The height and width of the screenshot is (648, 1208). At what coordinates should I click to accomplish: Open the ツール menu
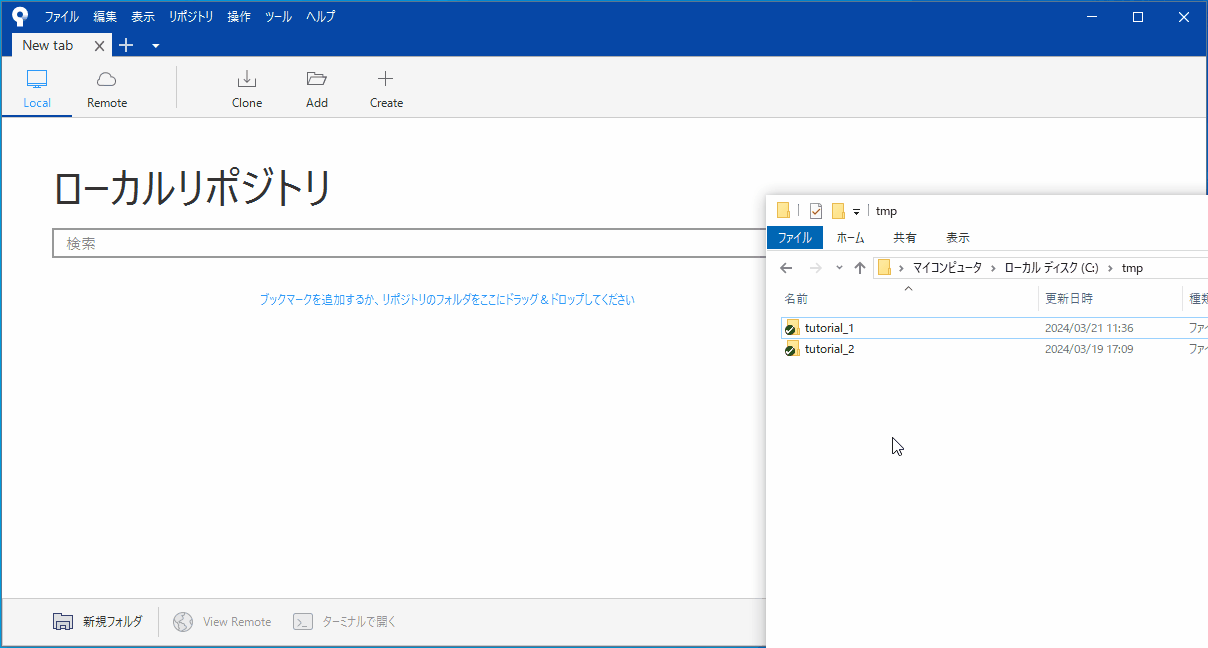278,17
